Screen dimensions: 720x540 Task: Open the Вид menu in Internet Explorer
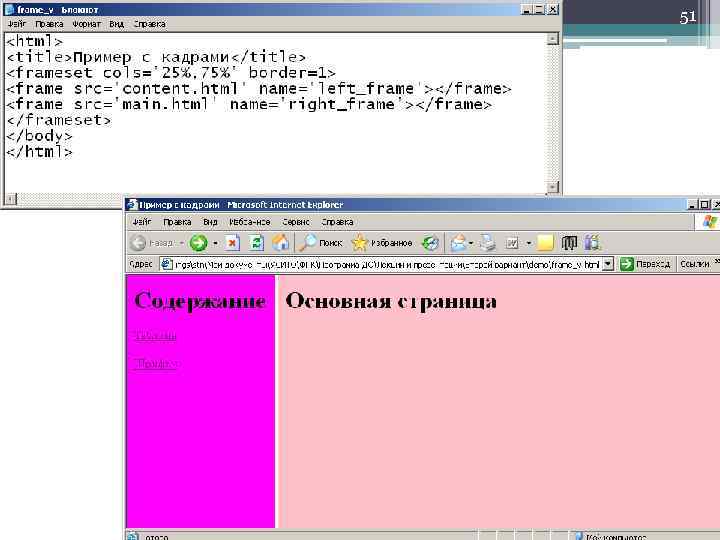(x=210, y=222)
